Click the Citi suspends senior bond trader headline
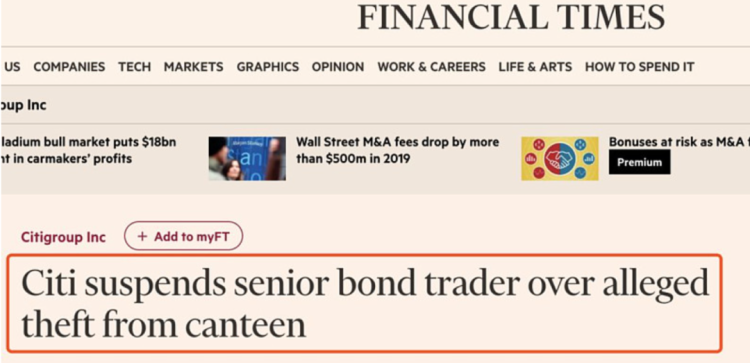Image resolution: width=750 pixels, height=363 pixels. pos(364,304)
